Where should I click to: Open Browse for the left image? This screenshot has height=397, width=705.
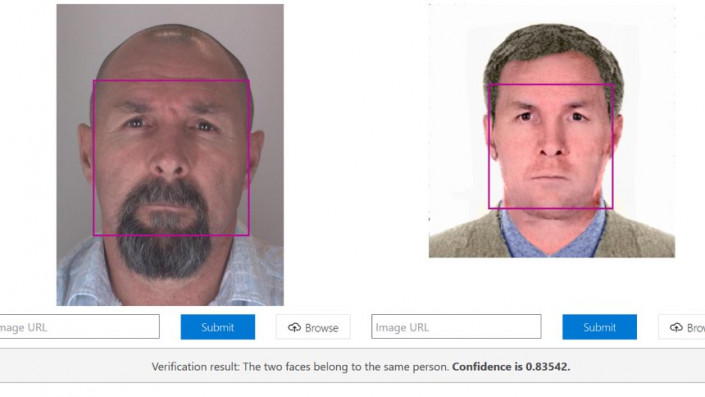[x=313, y=327]
